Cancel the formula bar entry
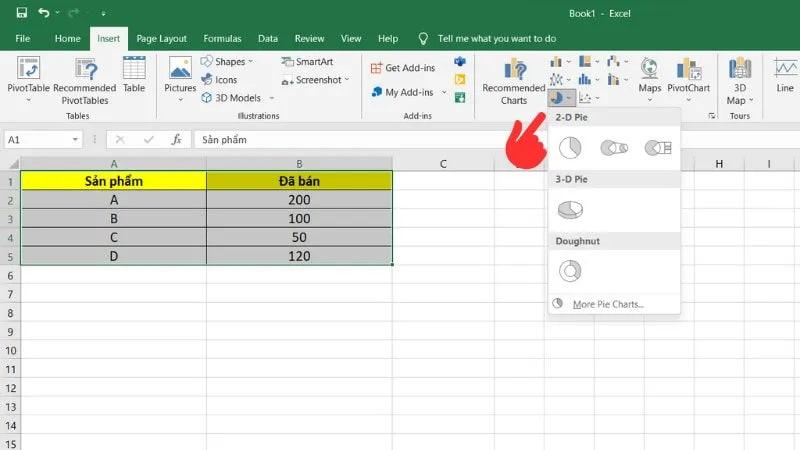This screenshot has height=450, width=800. pyautogui.click(x=120, y=139)
